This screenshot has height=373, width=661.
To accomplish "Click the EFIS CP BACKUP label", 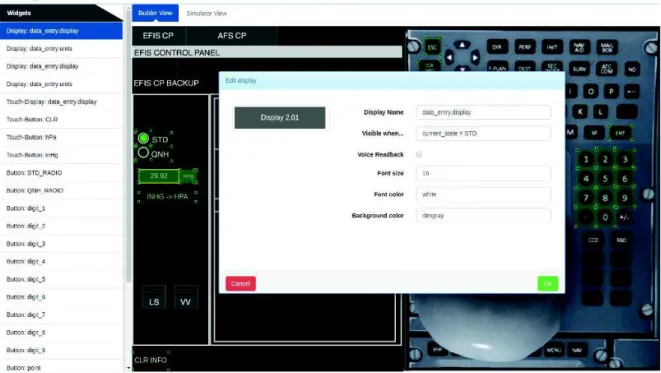I will [x=166, y=83].
